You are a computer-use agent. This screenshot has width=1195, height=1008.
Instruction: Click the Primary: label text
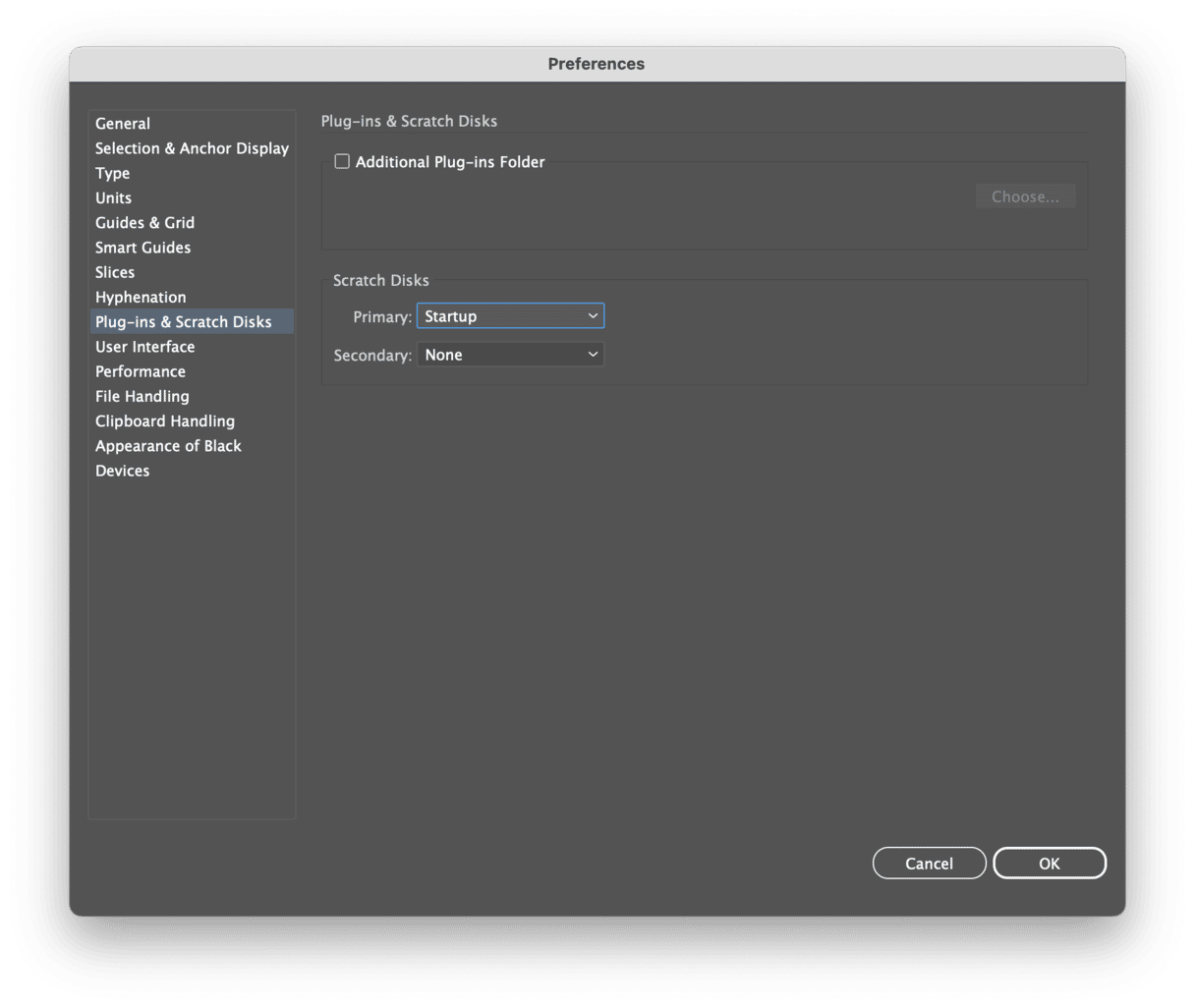(x=382, y=316)
